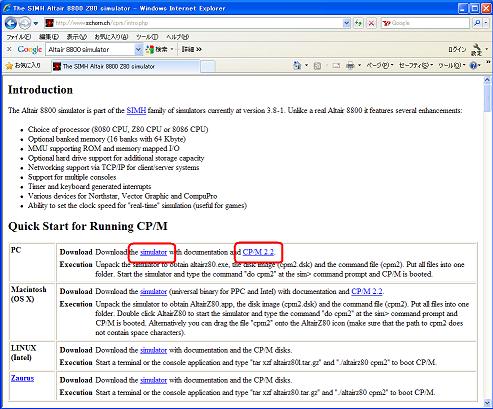Go back with the Back arrow button
The height and width of the screenshot is (409, 493).
point(11,23)
